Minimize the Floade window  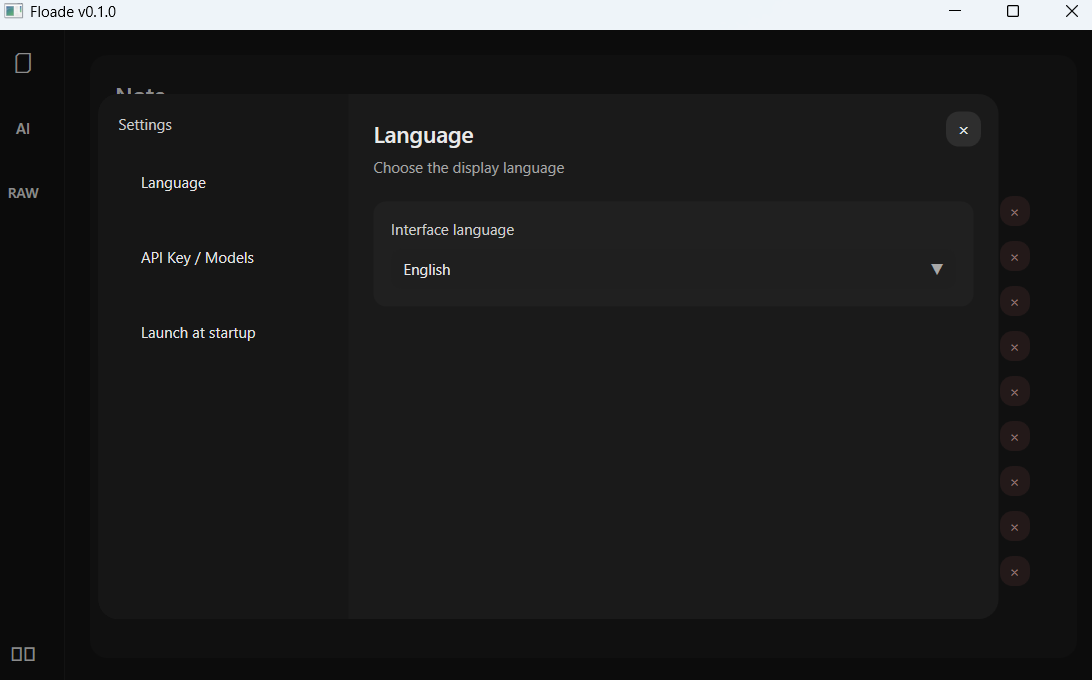(x=954, y=11)
